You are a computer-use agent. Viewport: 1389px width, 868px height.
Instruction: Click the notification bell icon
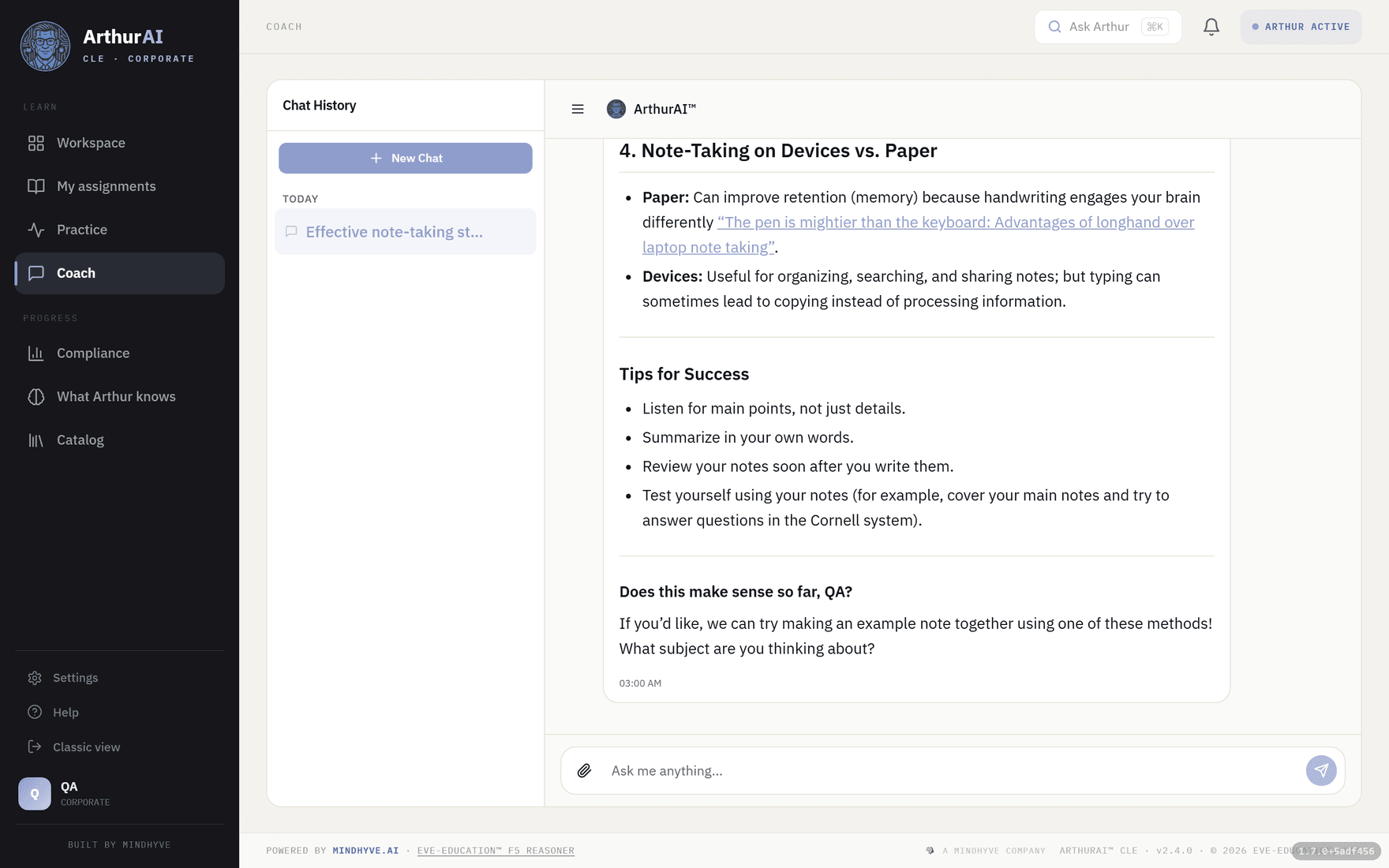pyautogui.click(x=1211, y=27)
